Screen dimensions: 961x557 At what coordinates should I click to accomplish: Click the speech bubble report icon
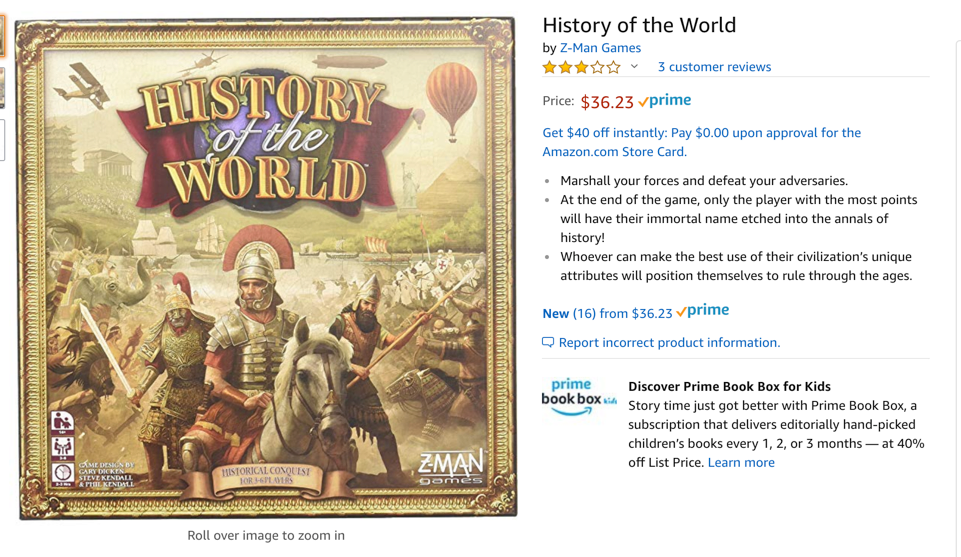[x=548, y=342]
